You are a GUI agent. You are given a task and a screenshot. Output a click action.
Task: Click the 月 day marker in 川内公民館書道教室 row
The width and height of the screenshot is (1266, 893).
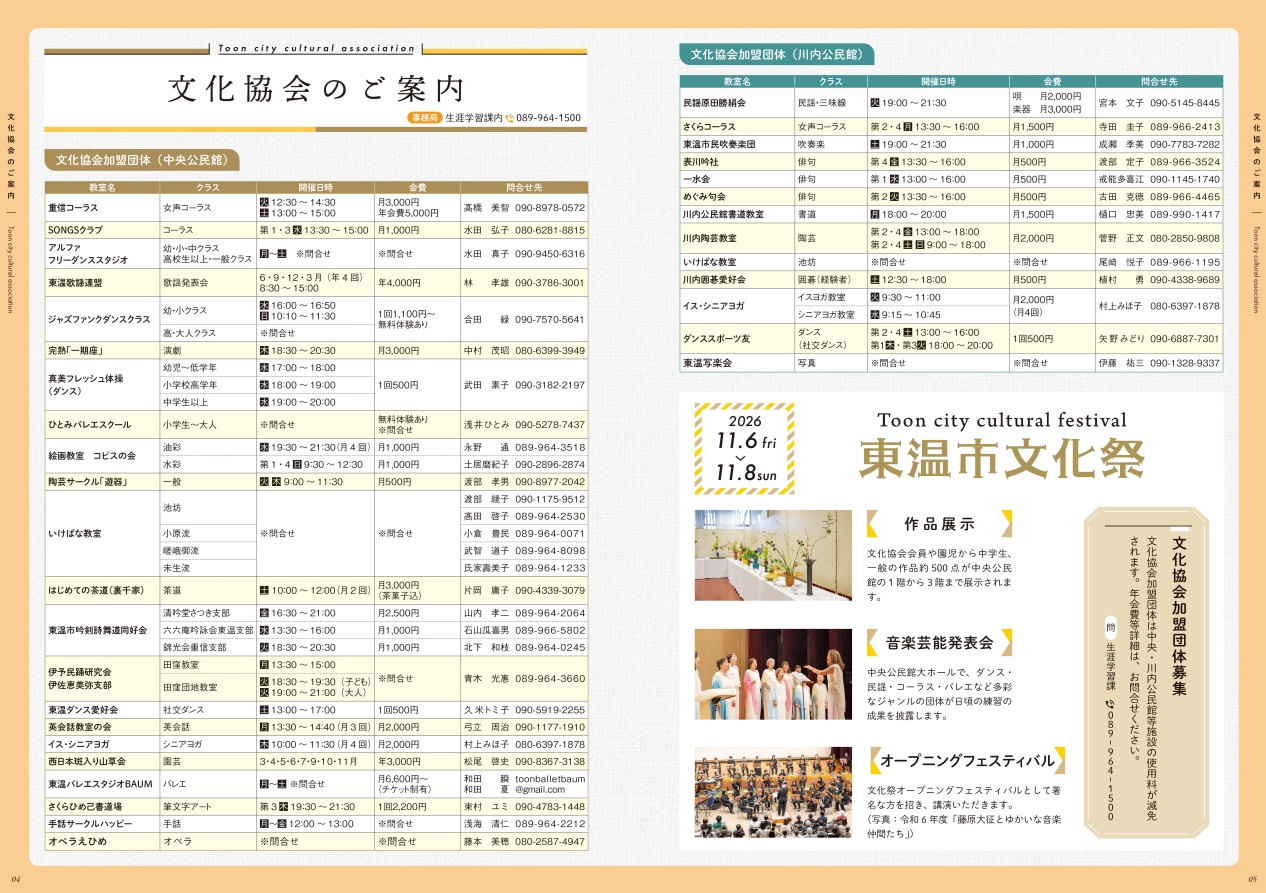(875, 215)
